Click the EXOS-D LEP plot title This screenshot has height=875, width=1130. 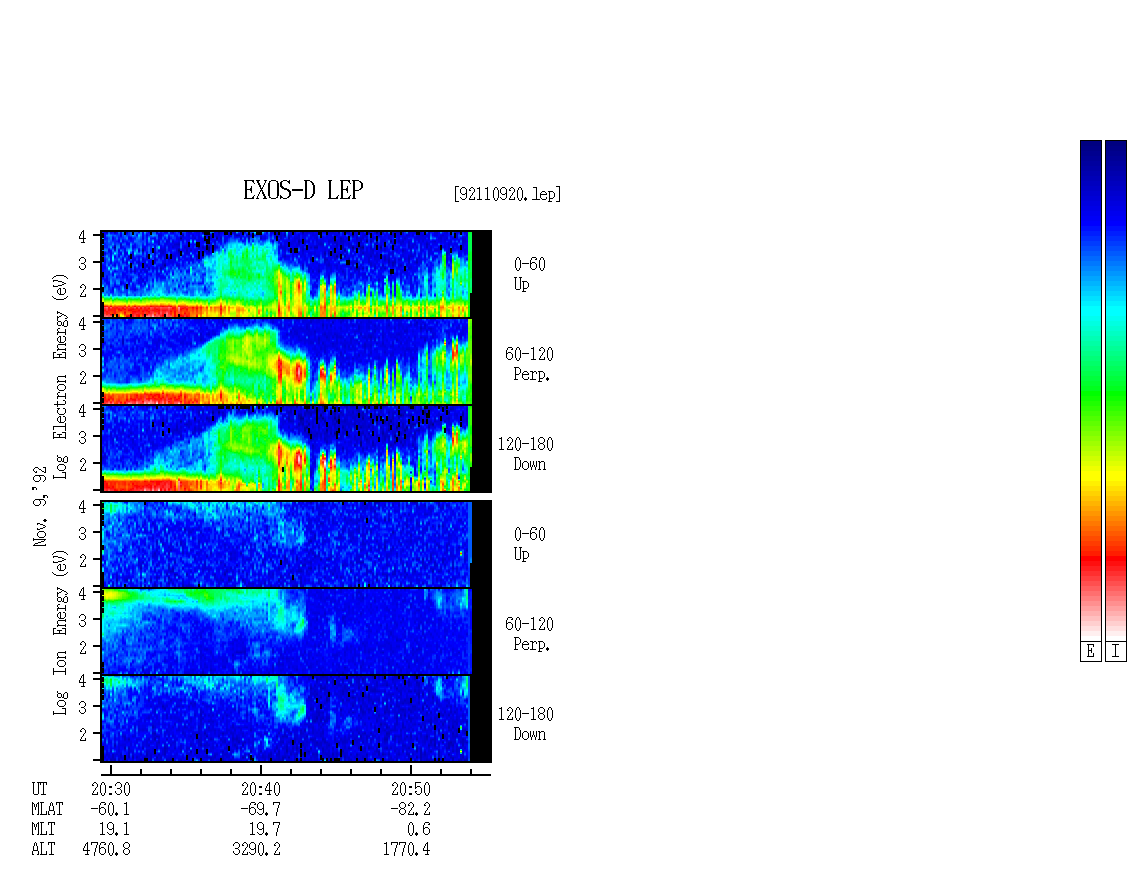(303, 190)
